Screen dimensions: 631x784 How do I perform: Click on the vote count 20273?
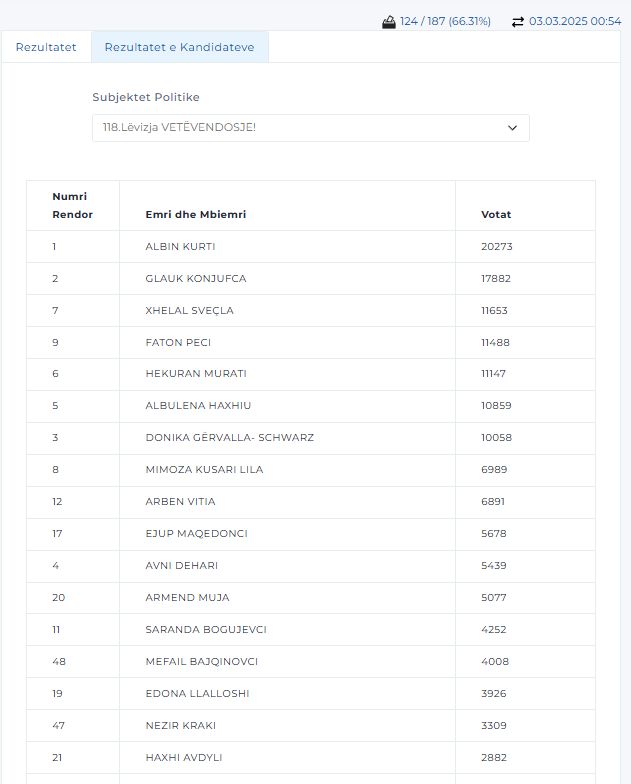pos(496,247)
